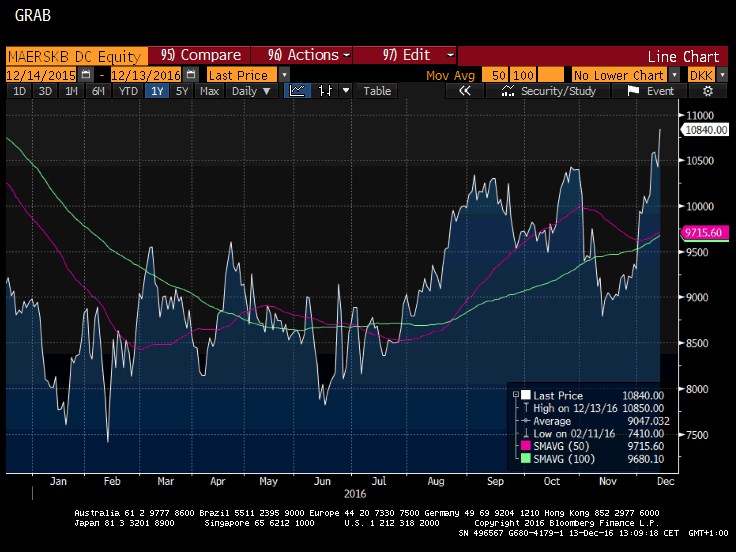Click the 11000 y-axis label
The image size is (736, 552).
click(x=700, y=115)
